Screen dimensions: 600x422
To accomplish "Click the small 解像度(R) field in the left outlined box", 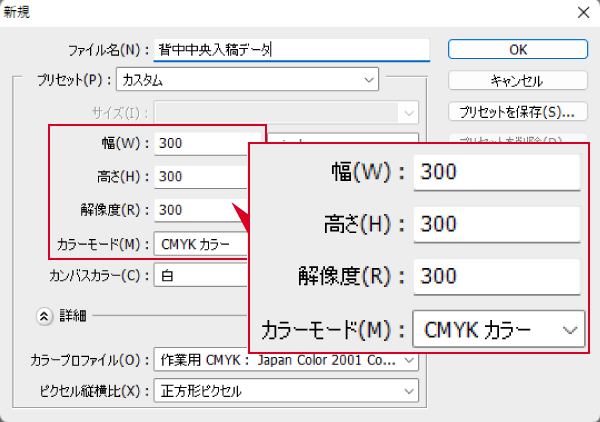I will pos(200,210).
